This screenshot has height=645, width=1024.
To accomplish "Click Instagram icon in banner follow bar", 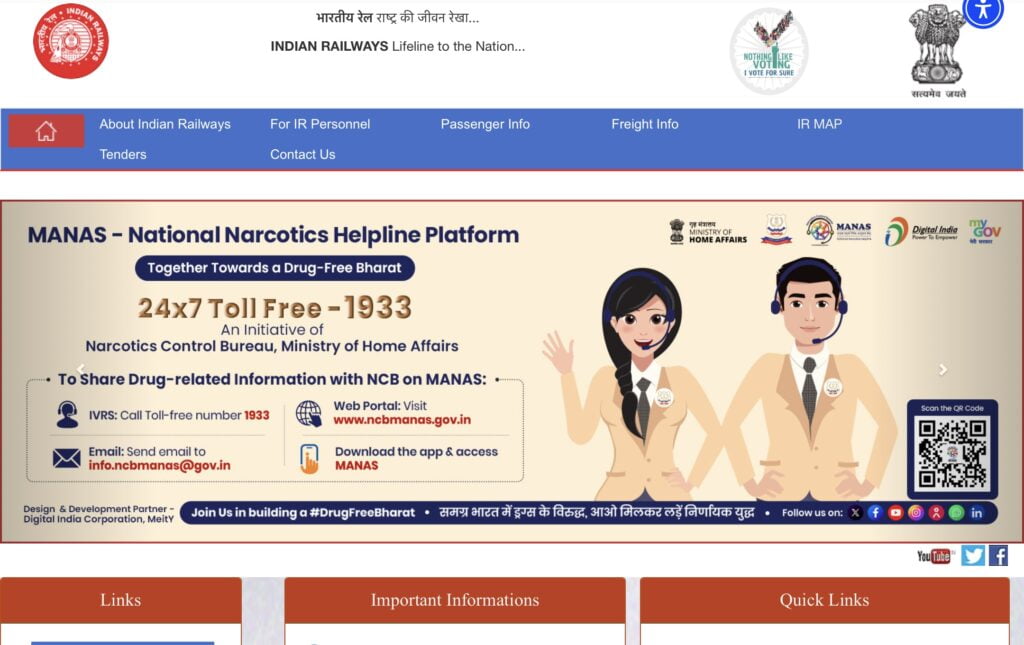I will tap(916, 512).
